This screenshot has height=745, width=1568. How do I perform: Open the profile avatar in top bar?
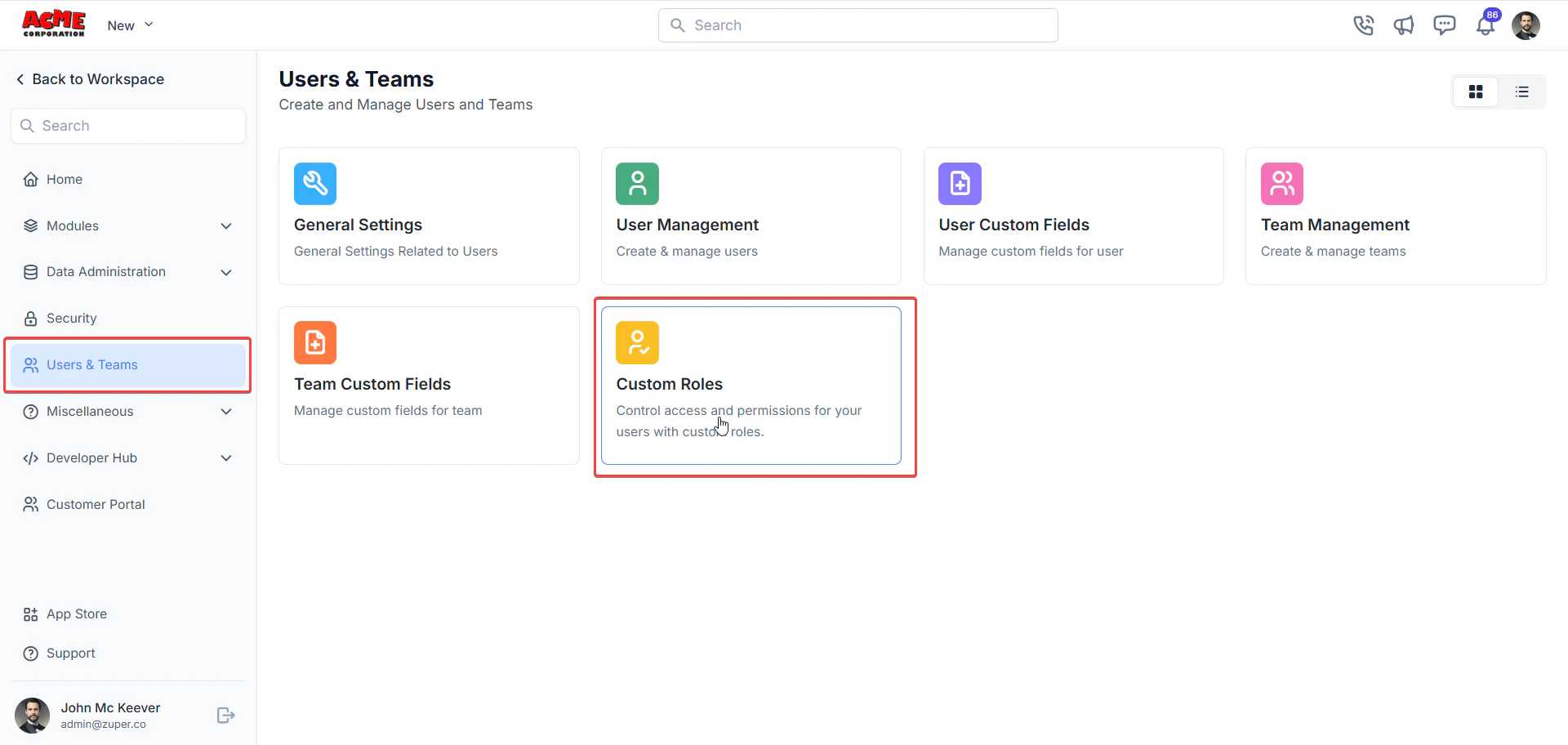click(1526, 25)
